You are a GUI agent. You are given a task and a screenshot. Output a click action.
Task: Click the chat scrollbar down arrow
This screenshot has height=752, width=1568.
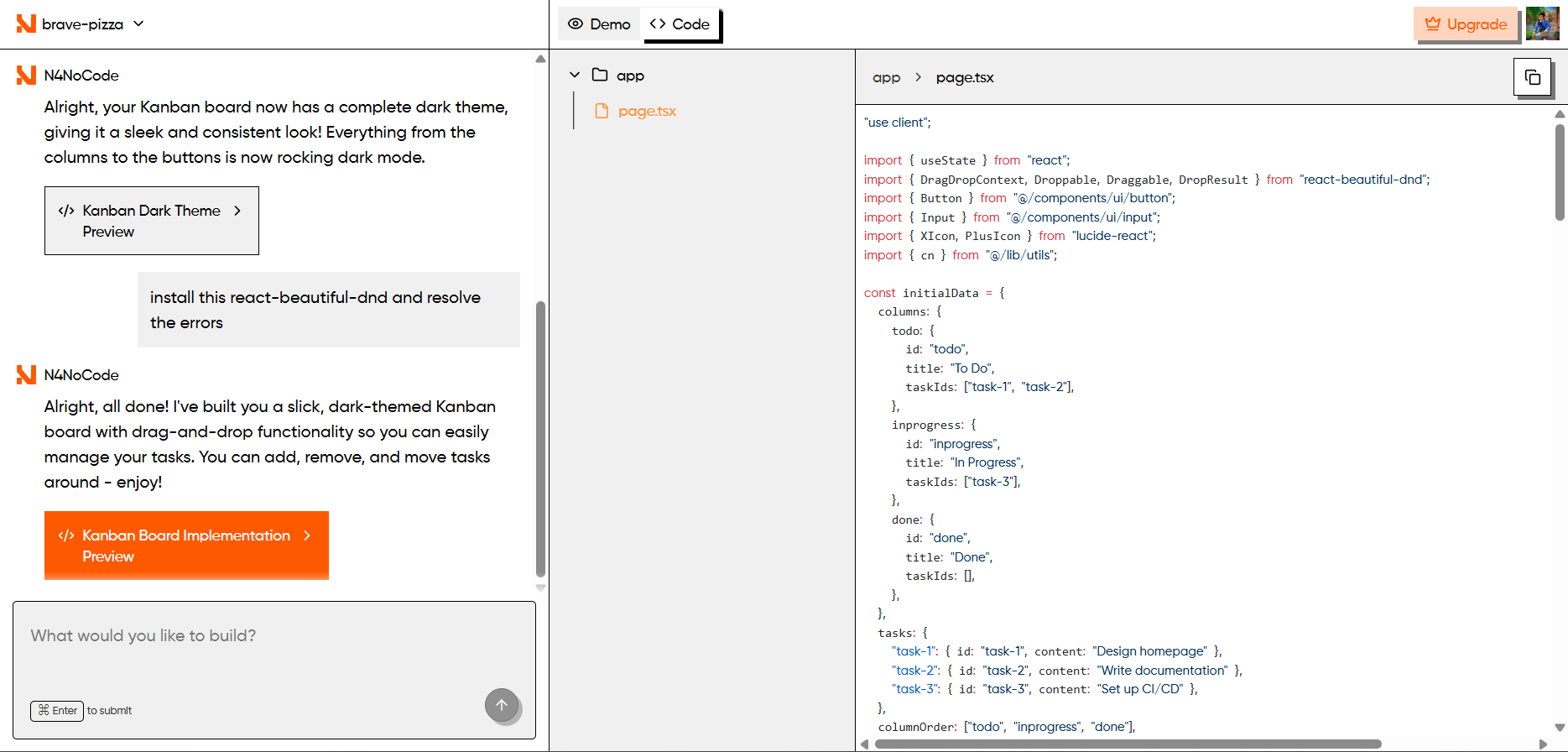click(x=540, y=588)
